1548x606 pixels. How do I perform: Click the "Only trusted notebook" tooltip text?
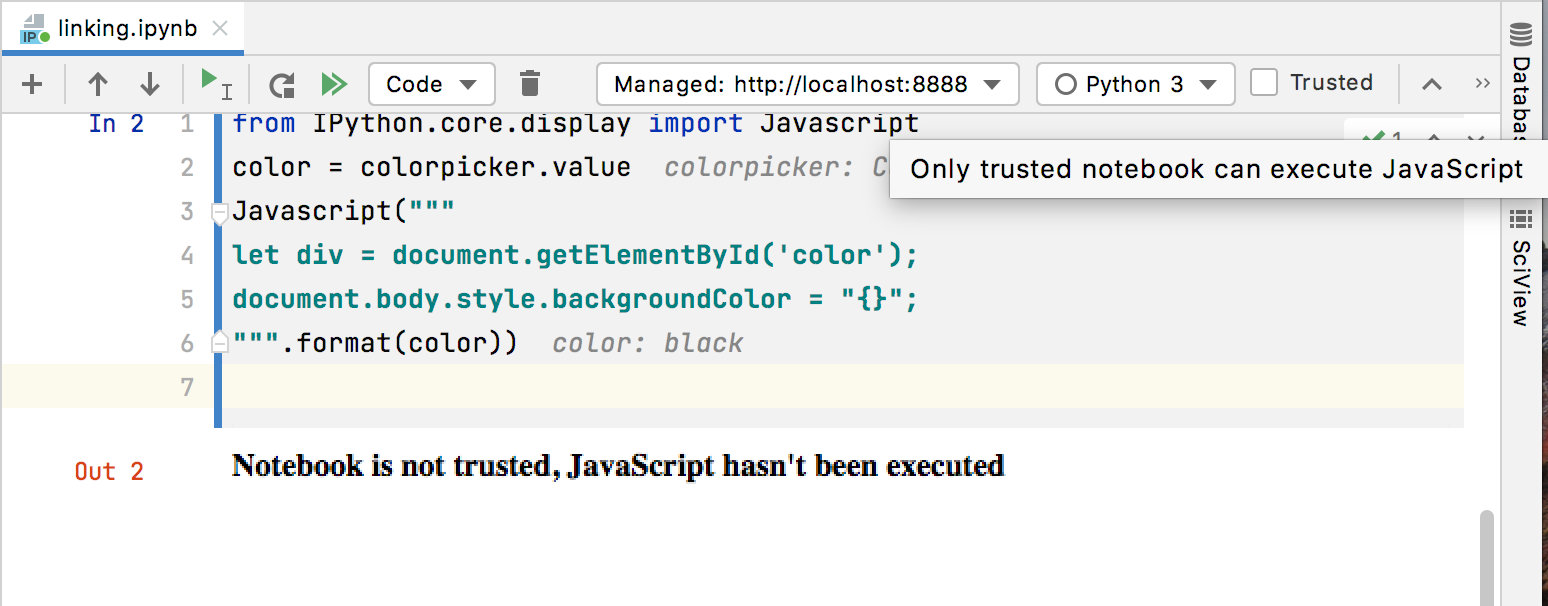click(x=1217, y=169)
